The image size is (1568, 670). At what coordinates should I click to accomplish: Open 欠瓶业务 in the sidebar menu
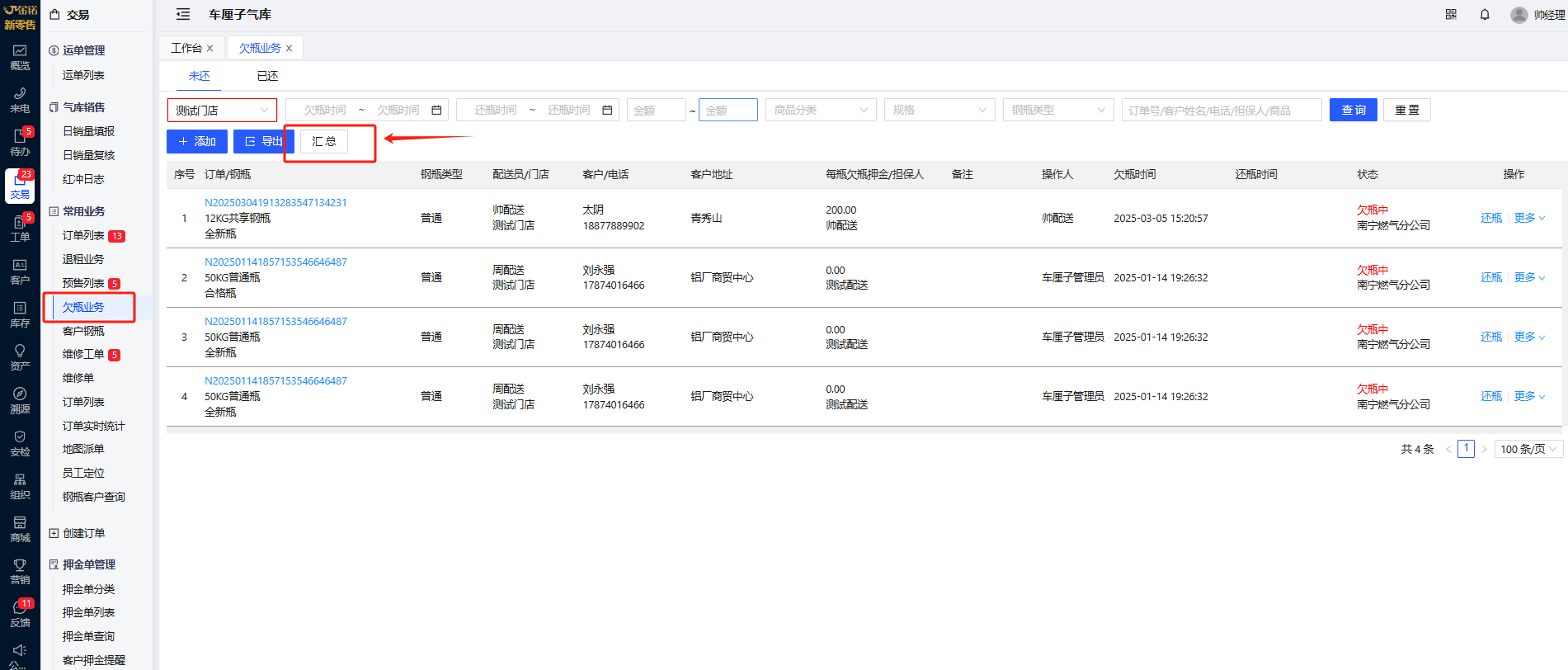(x=83, y=307)
